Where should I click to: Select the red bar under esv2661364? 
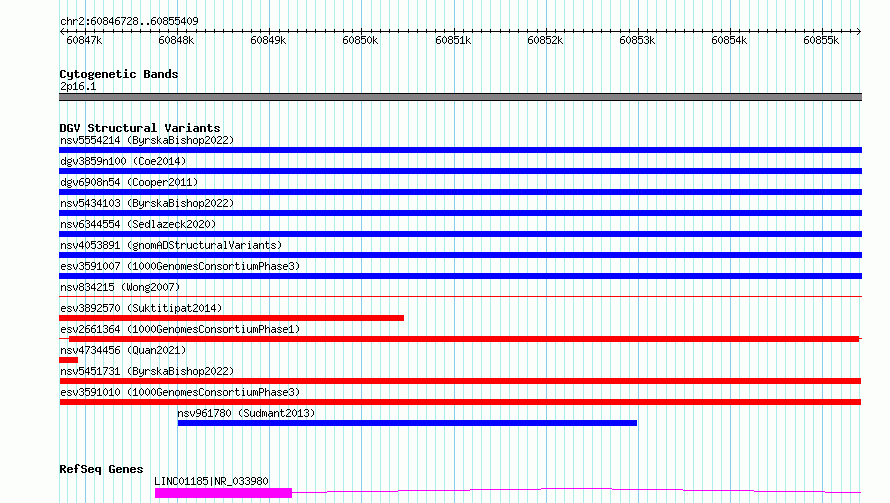[464, 339]
